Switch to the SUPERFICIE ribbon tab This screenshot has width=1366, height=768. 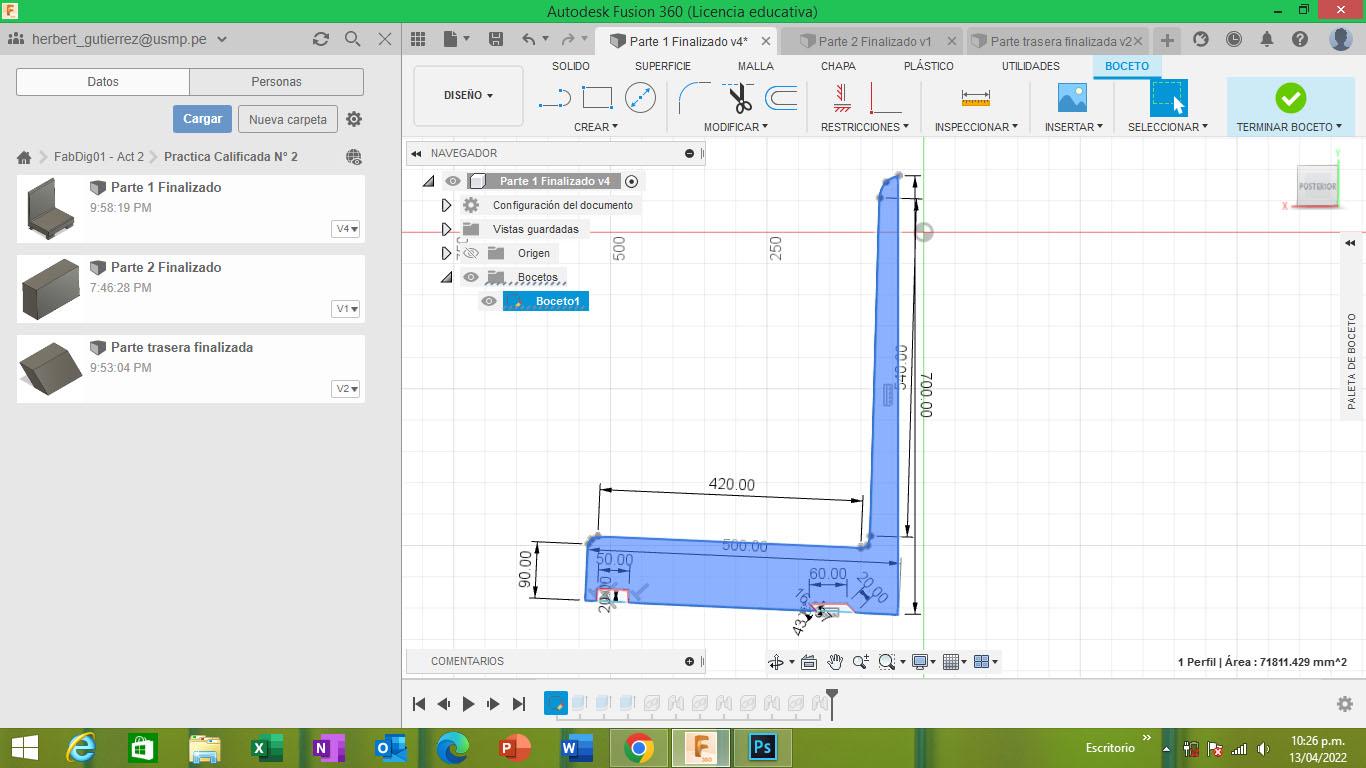[x=662, y=66]
